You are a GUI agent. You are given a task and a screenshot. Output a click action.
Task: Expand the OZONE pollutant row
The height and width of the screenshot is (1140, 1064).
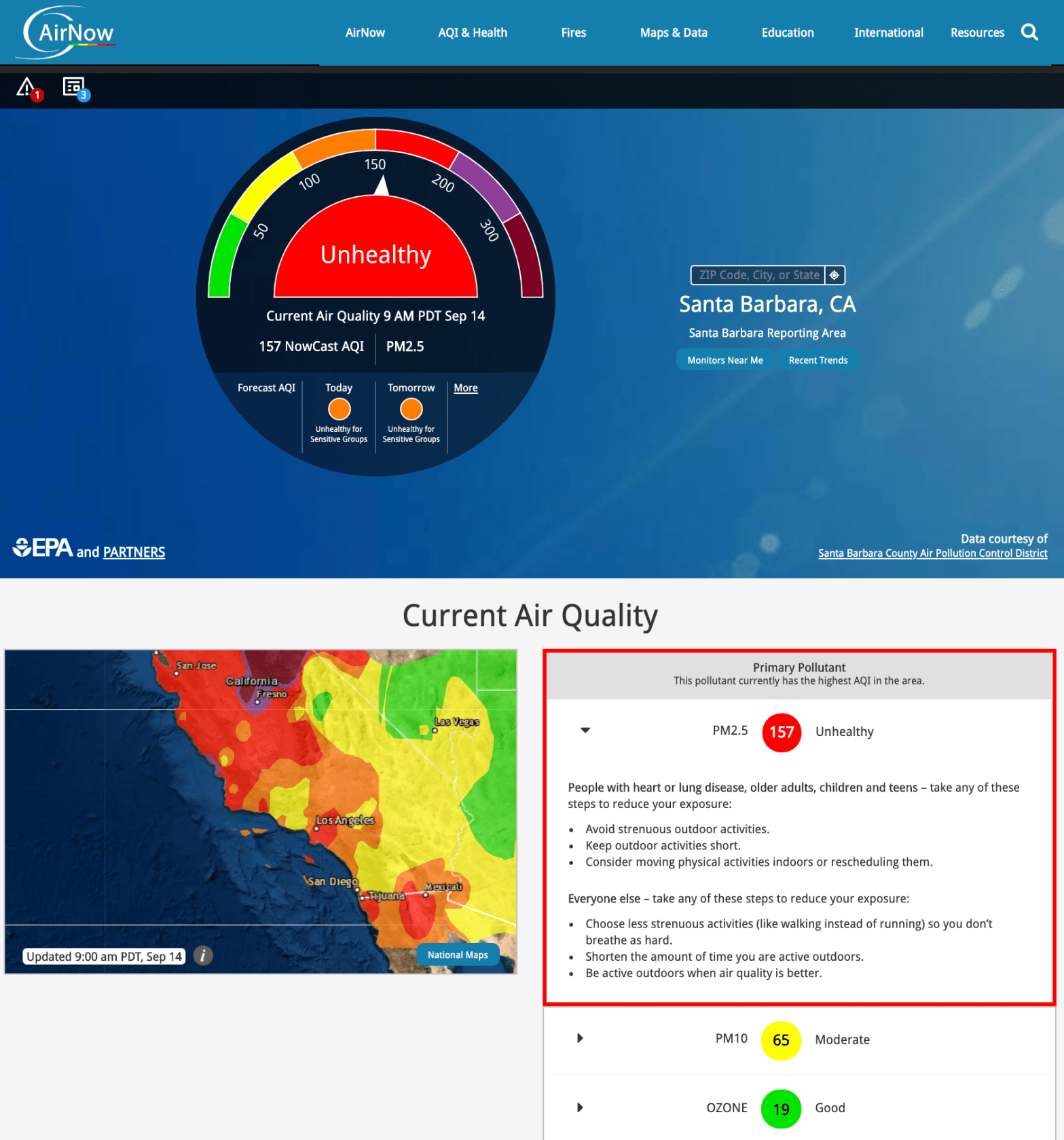click(580, 1107)
